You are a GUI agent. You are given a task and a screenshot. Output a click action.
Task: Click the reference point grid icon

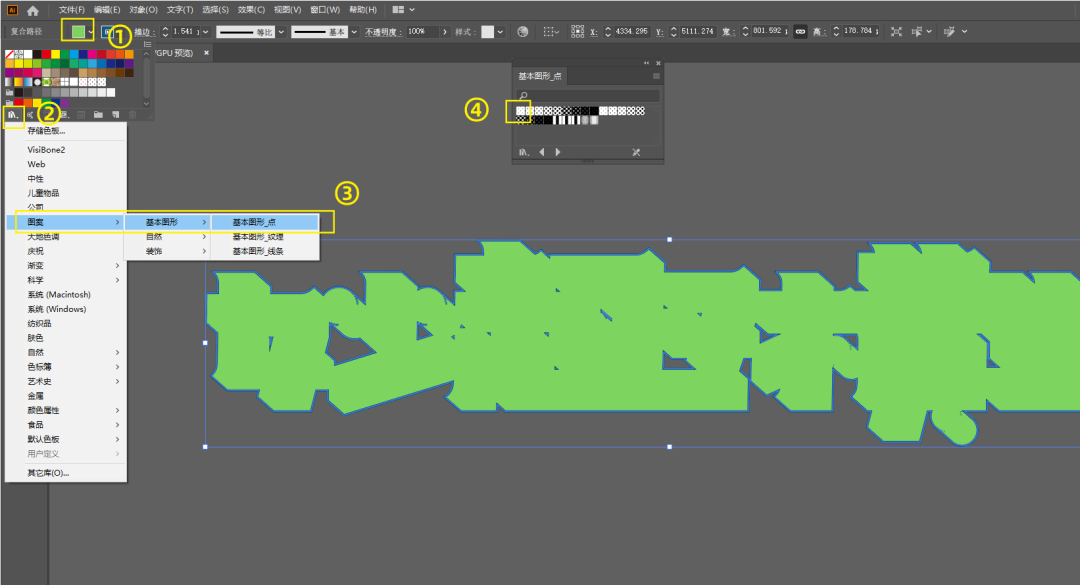[577, 32]
